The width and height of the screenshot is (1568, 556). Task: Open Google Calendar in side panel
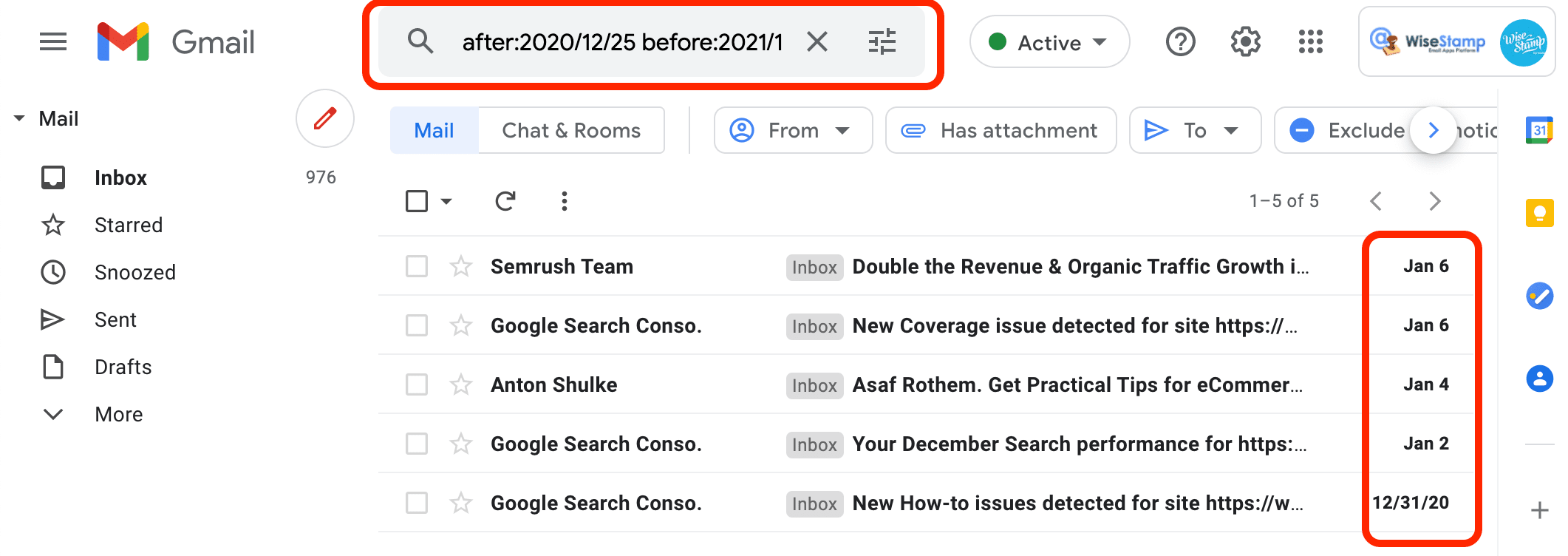(x=1539, y=131)
